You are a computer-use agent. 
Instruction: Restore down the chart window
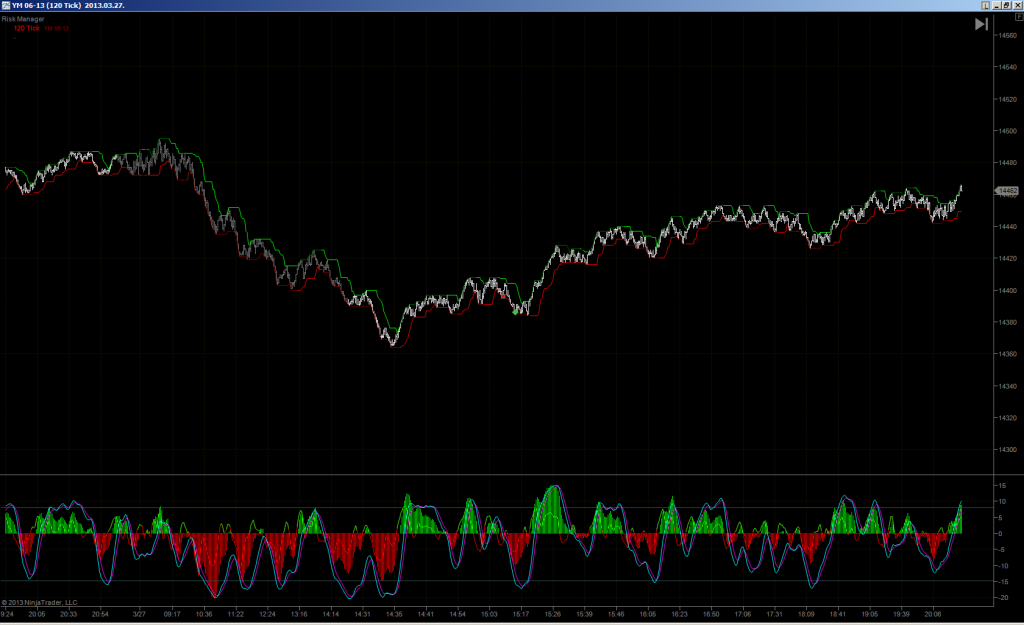click(x=1006, y=5)
